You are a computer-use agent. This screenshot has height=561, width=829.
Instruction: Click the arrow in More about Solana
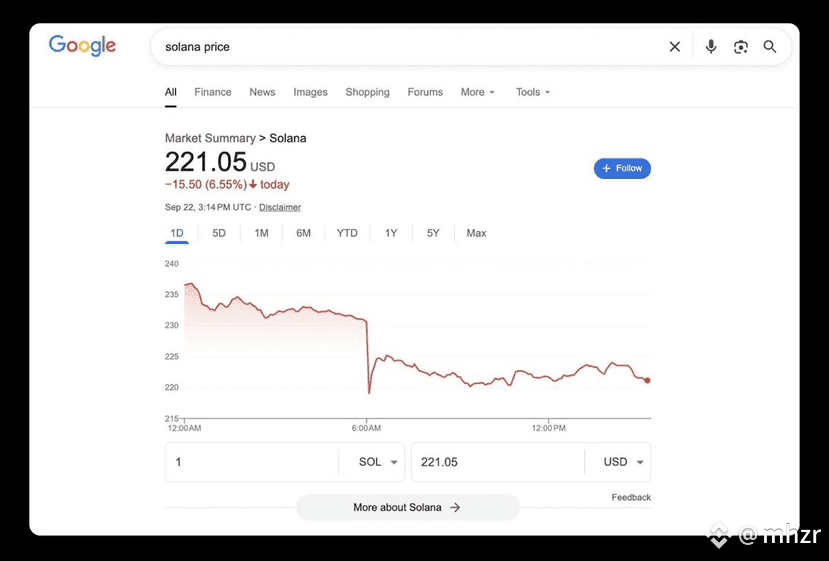pyautogui.click(x=455, y=508)
